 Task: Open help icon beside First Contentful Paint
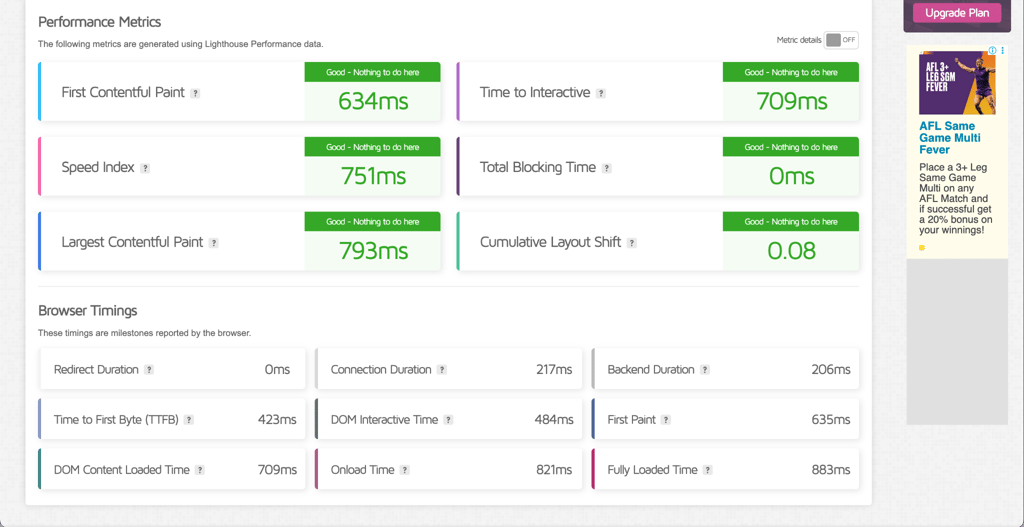[195, 93]
